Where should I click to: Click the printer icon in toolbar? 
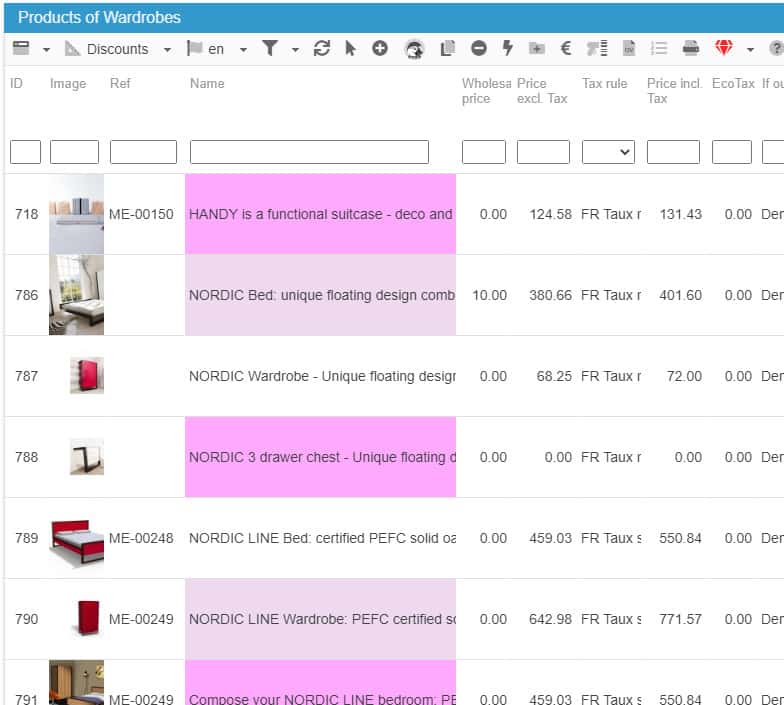pyautogui.click(x=691, y=48)
